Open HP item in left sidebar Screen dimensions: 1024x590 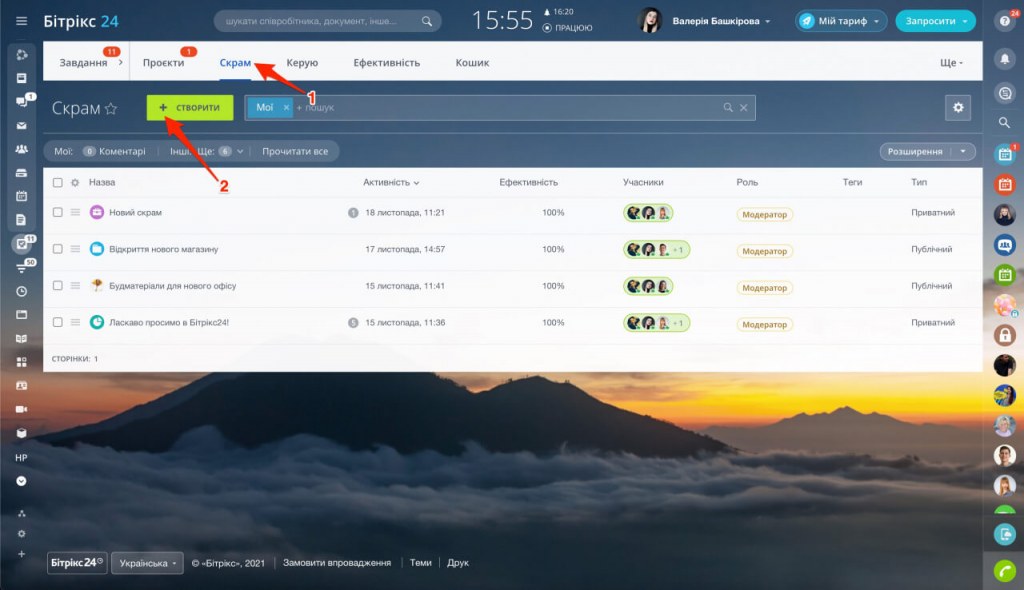click(22, 457)
